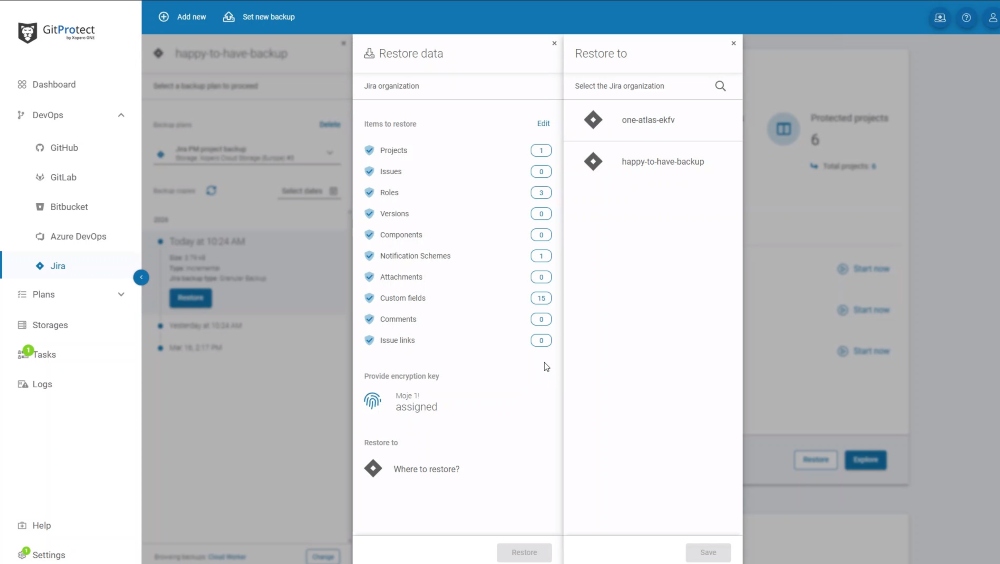Click the Roles count badge
This screenshot has width=1000, height=564.
click(x=541, y=193)
